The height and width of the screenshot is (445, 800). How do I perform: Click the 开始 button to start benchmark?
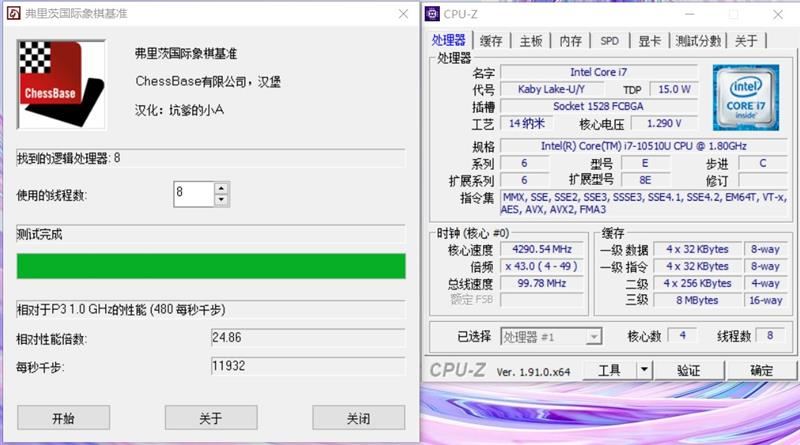tap(63, 418)
